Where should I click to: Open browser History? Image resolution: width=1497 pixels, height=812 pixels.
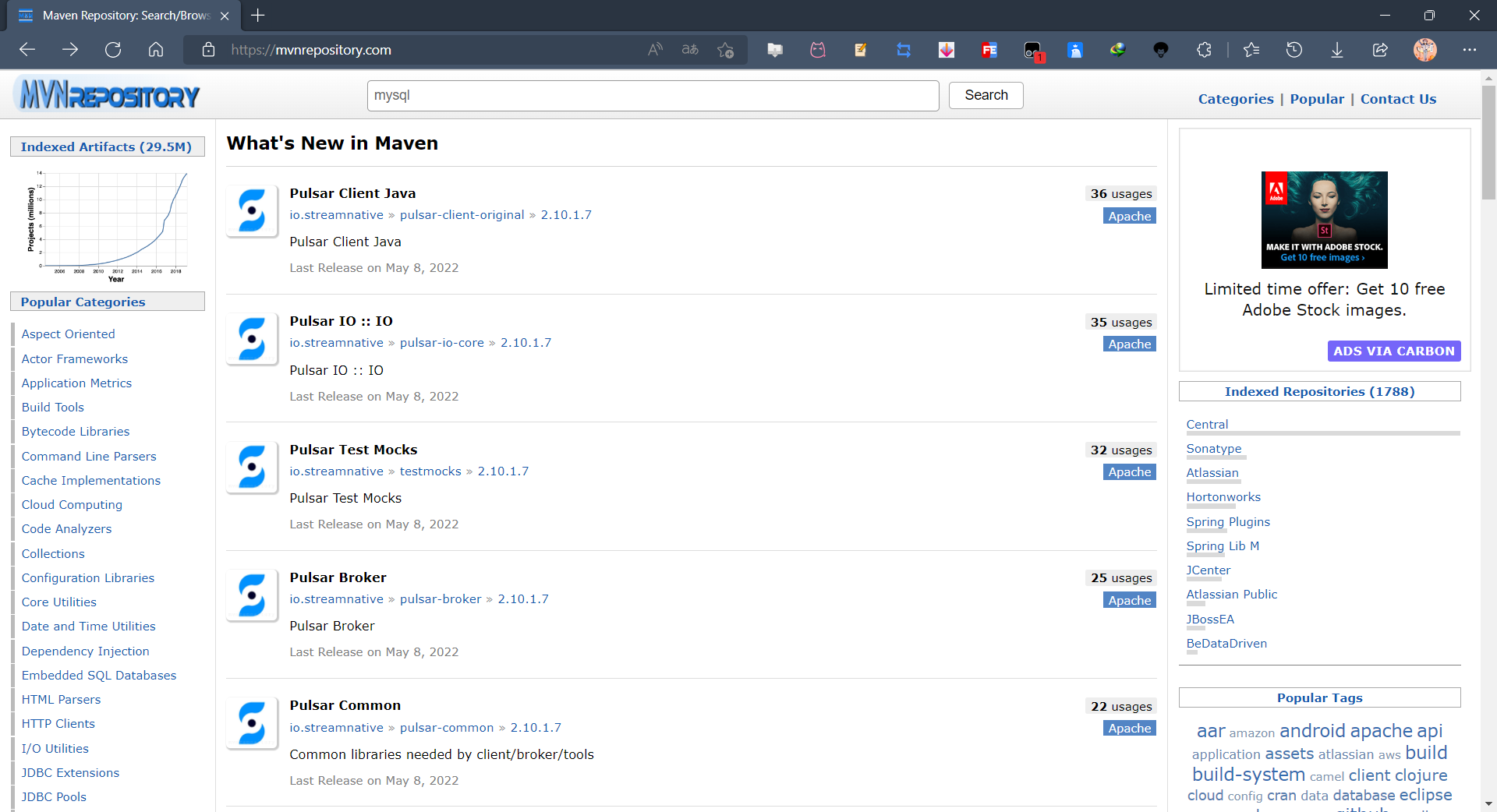click(x=1294, y=50)
